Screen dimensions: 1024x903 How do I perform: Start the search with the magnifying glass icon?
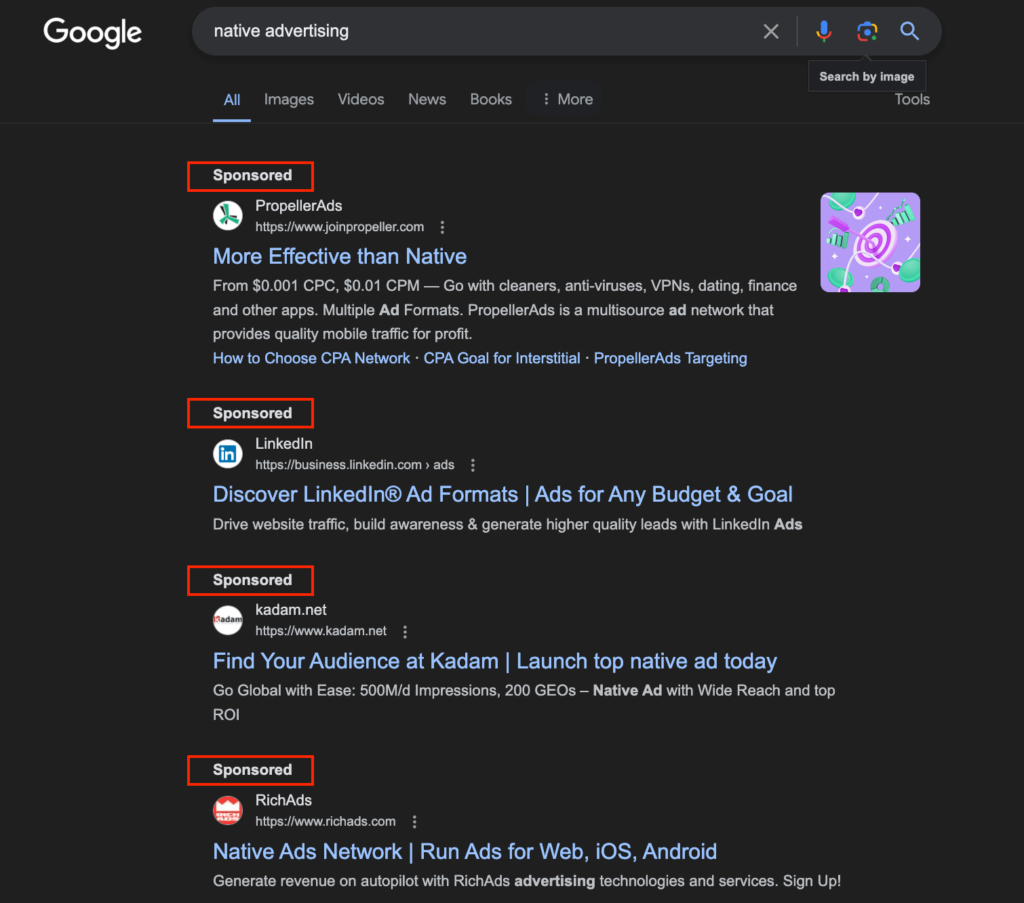pos(908,31)
